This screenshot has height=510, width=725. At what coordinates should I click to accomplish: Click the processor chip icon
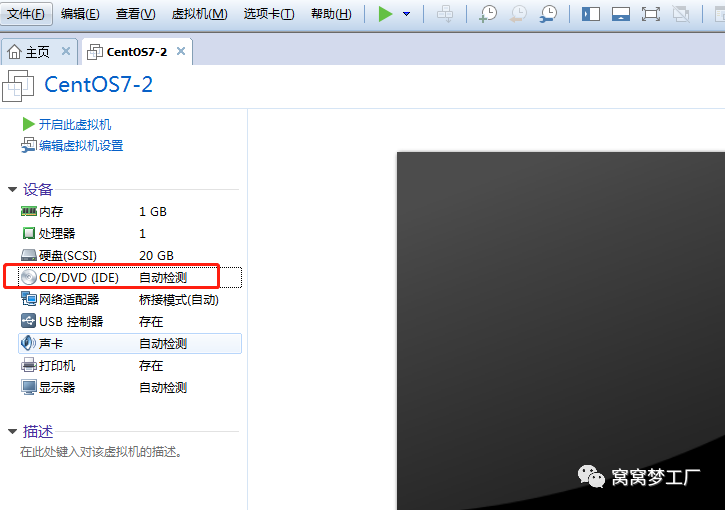(x=29, y=233)
